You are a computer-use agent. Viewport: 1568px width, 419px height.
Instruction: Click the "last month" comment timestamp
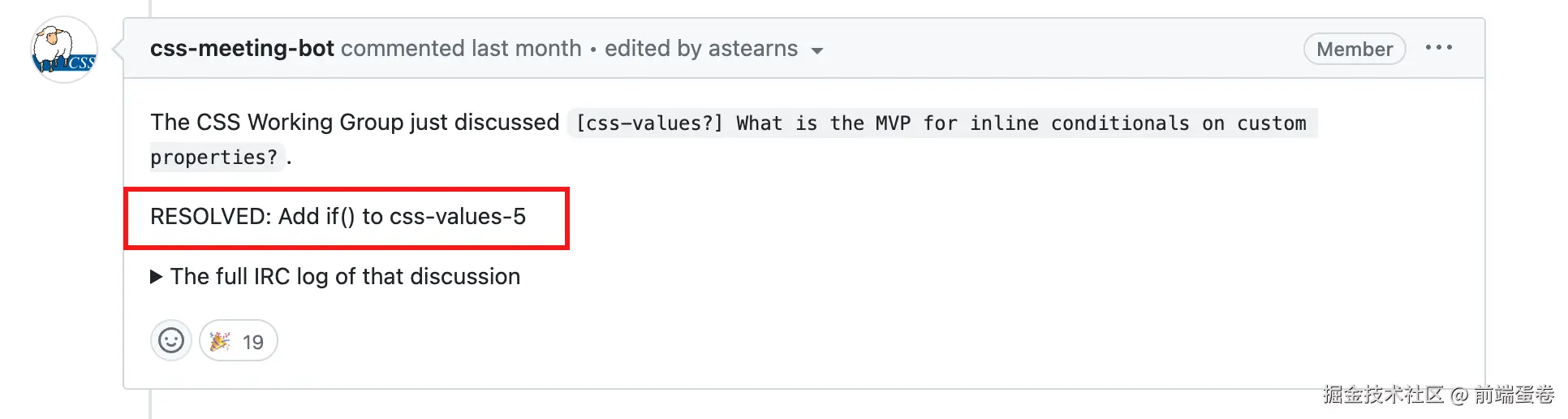coord(526,49)
